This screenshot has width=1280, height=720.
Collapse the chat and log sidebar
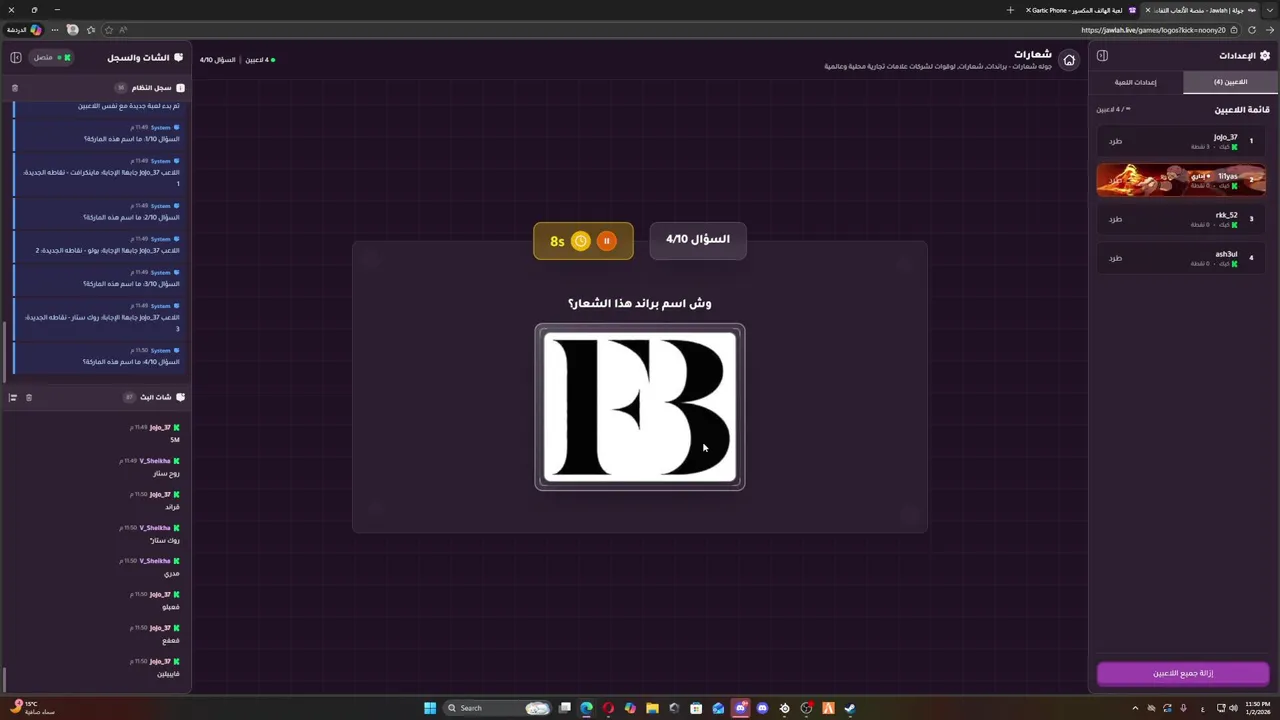point(16,57)
